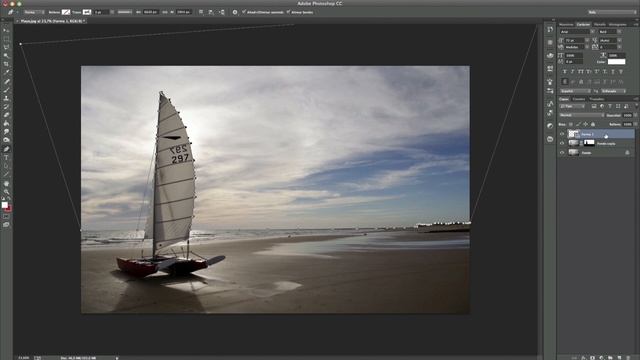Select the Brush tool

[x=6, y=89]
